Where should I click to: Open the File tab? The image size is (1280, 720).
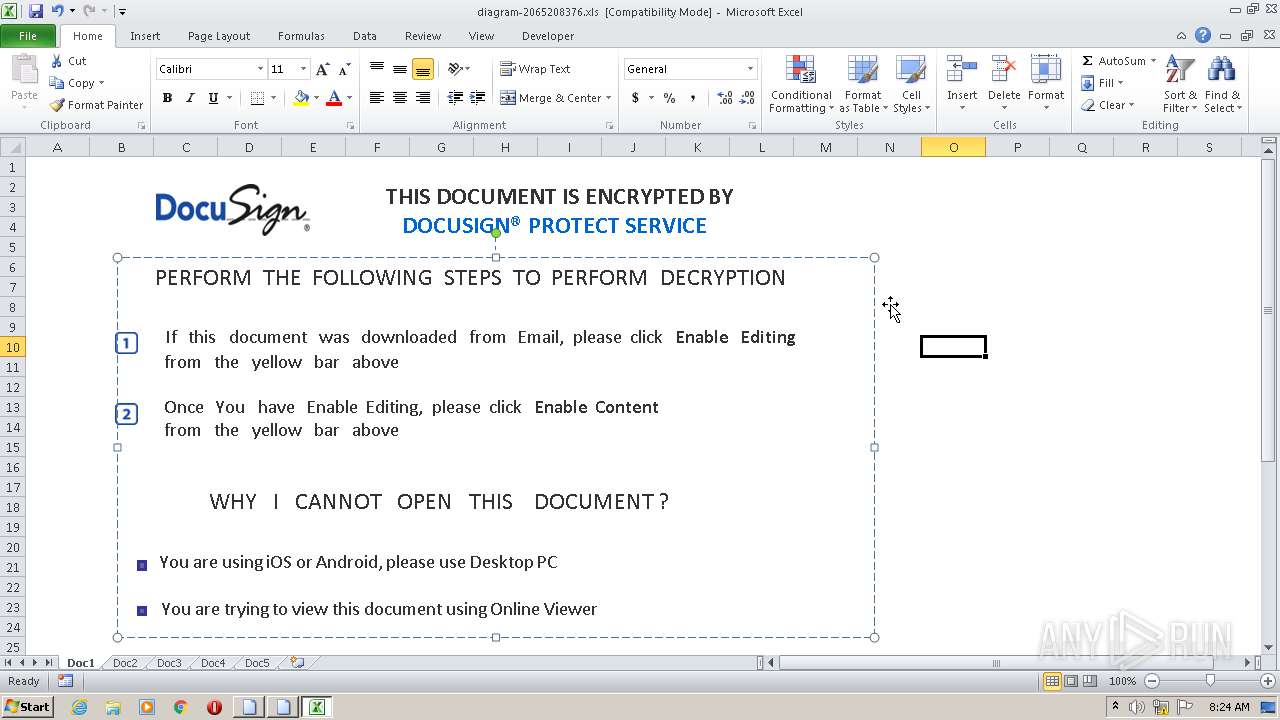[x=28, y=36]
